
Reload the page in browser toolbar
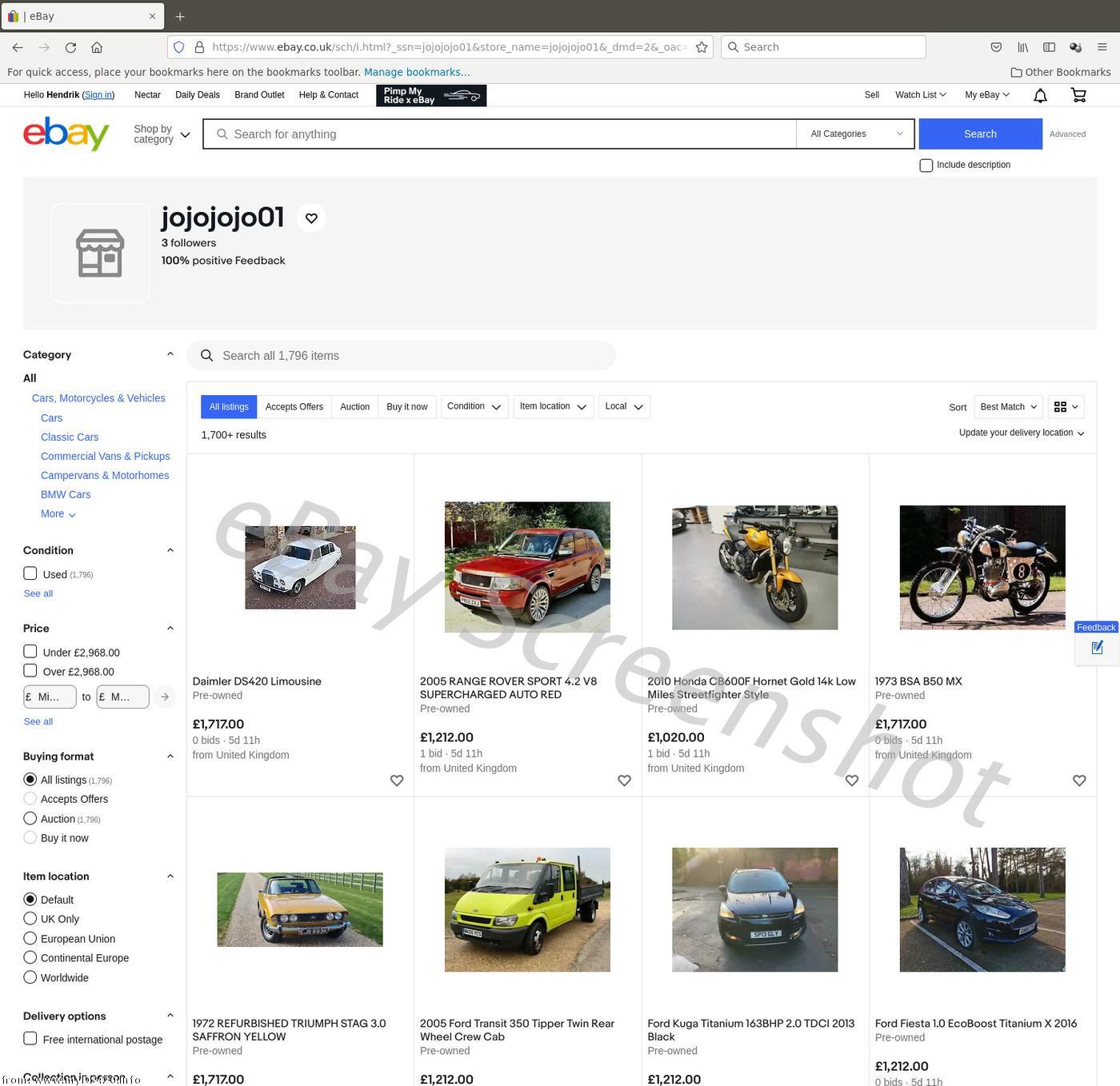(x=70, y=47)
